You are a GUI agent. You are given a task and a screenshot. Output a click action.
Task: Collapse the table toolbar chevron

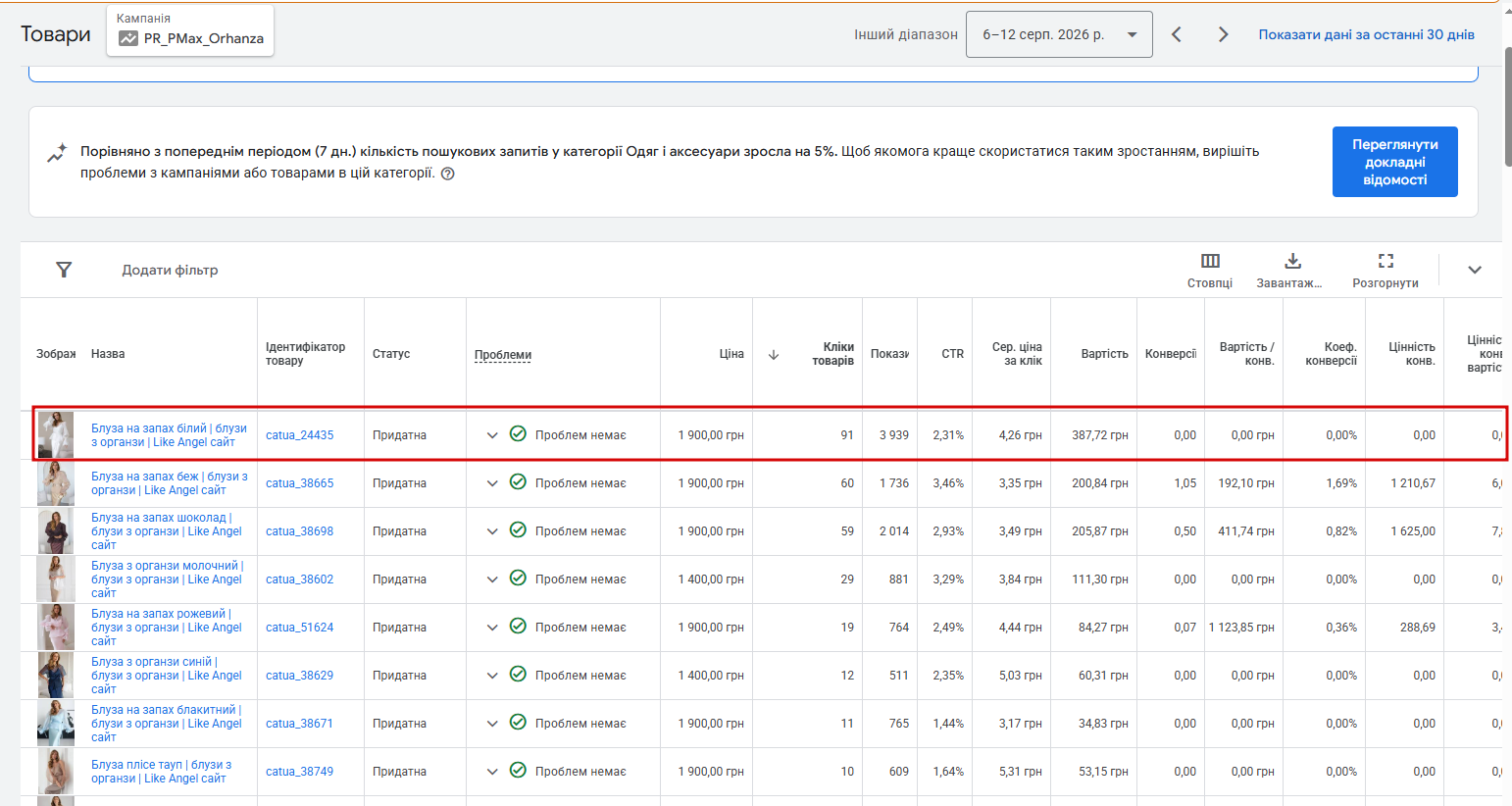1475,270
